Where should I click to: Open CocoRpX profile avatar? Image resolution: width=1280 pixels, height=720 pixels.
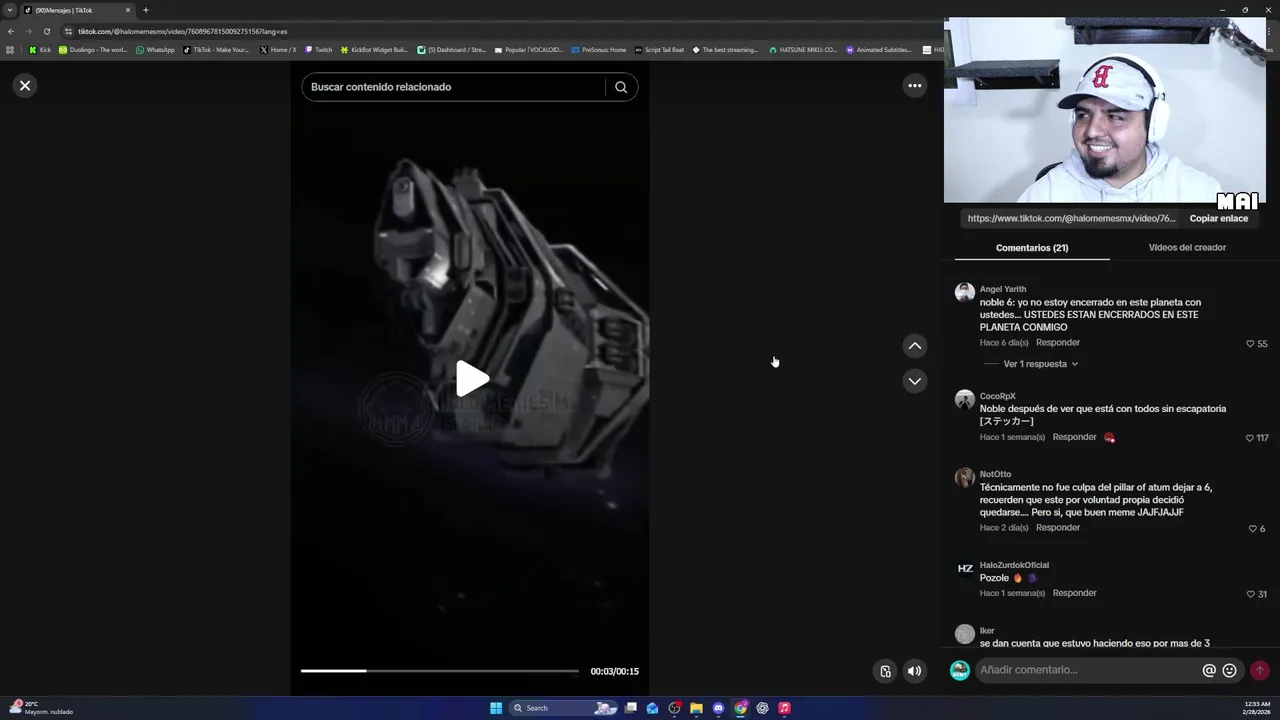[964, 400]
